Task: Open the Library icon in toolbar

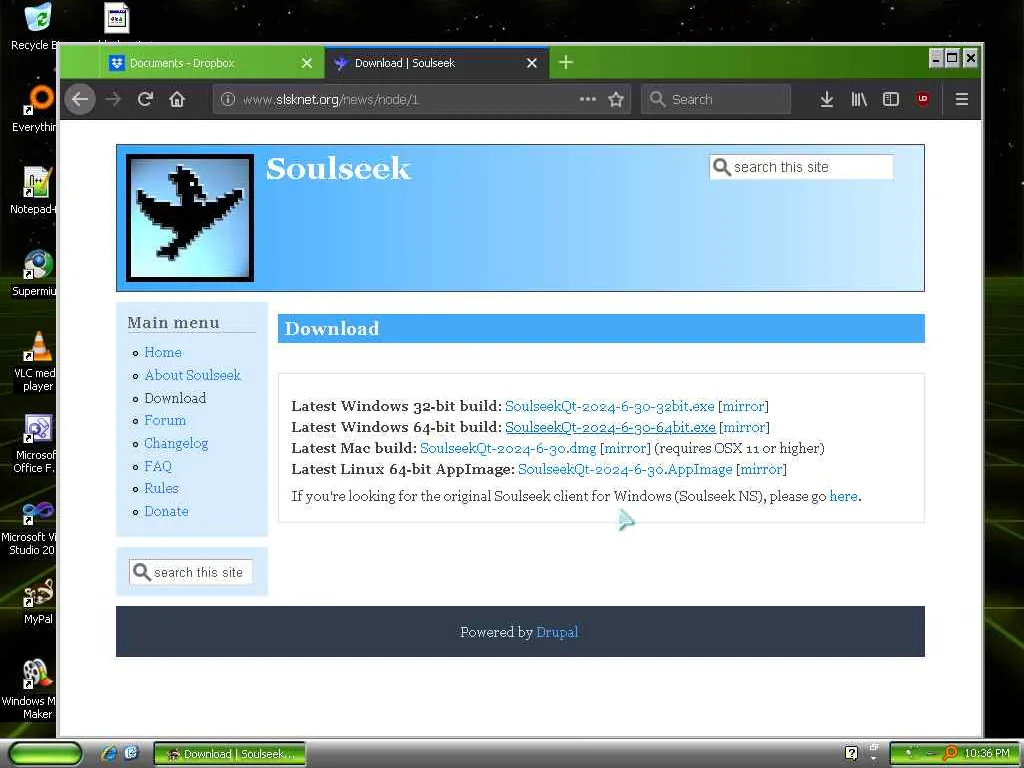Action: click(x=859, y=99)
